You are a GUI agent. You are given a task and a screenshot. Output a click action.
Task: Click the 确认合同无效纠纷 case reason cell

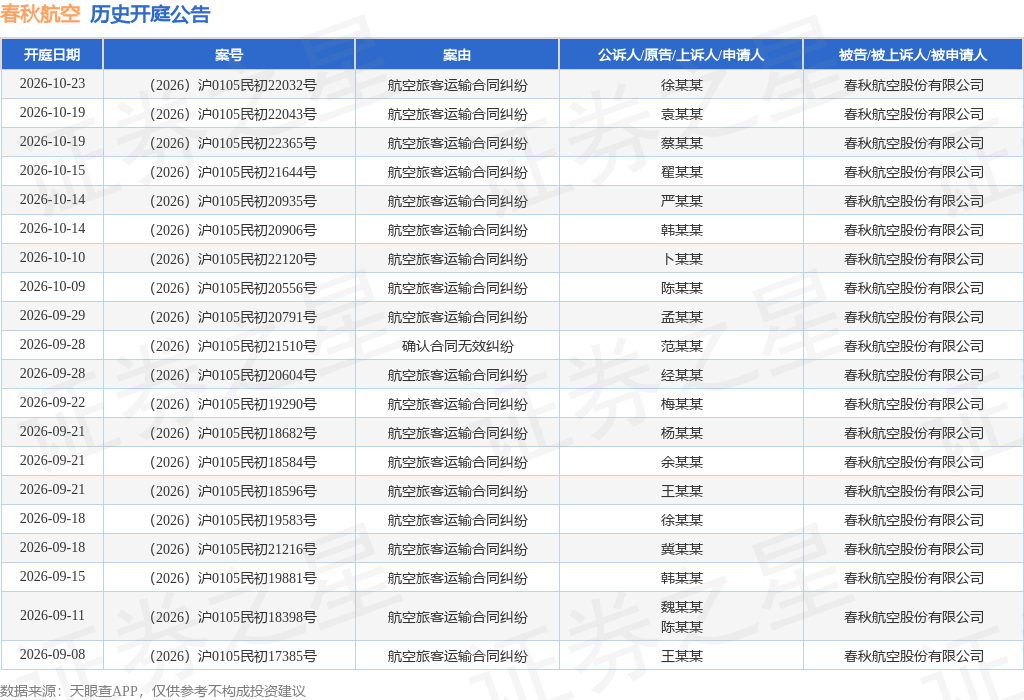point(457,346)
